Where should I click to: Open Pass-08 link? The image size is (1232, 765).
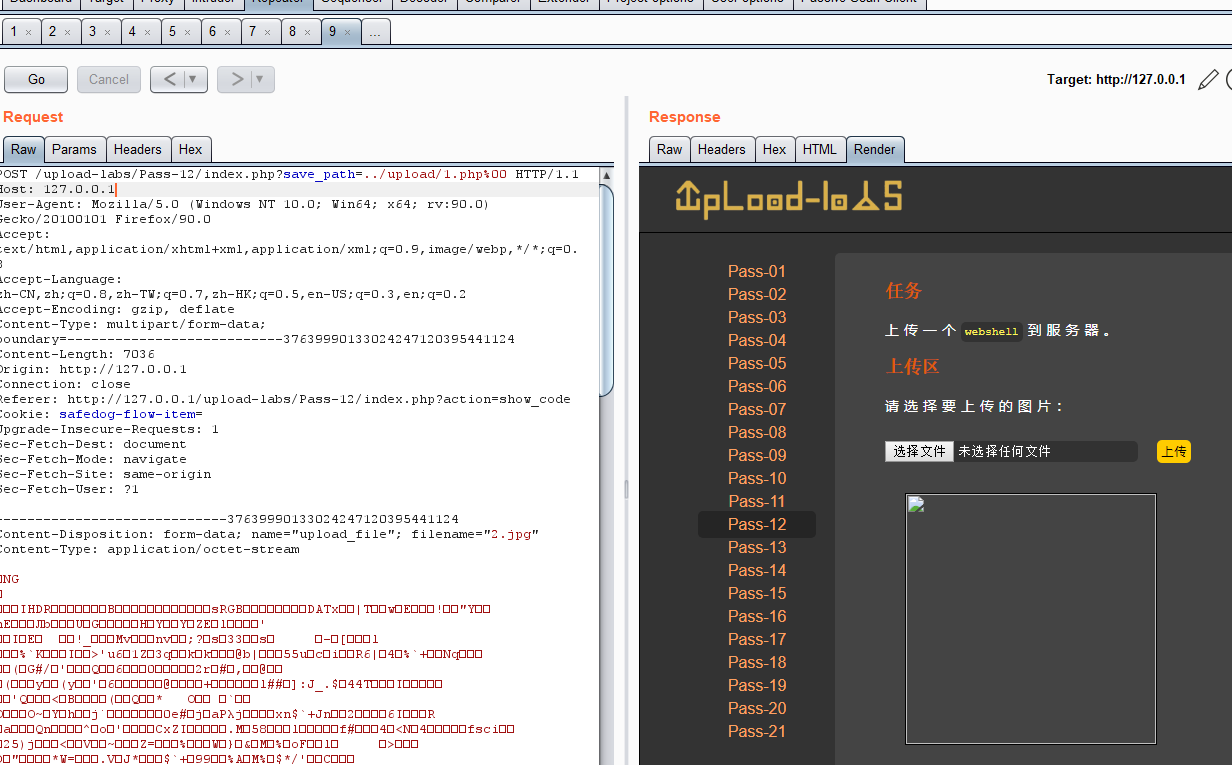pos(757,432)
